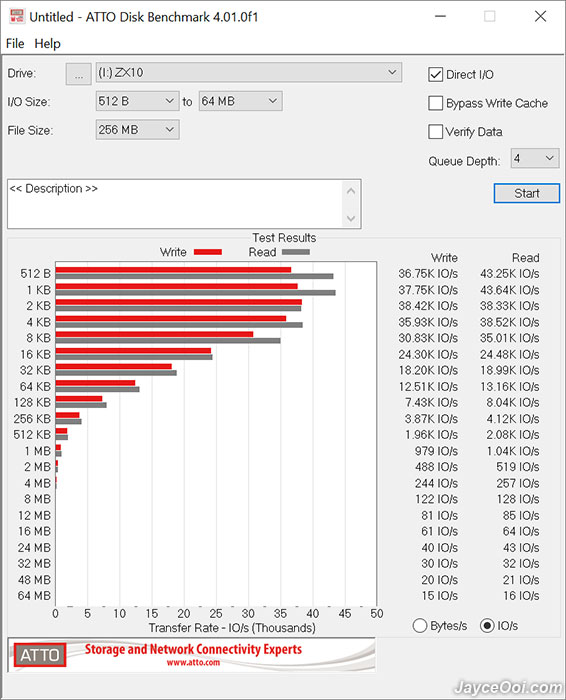566x700 pixels.
Task: Click the description box scroll down arrow
Action: (x=351, y=218)
